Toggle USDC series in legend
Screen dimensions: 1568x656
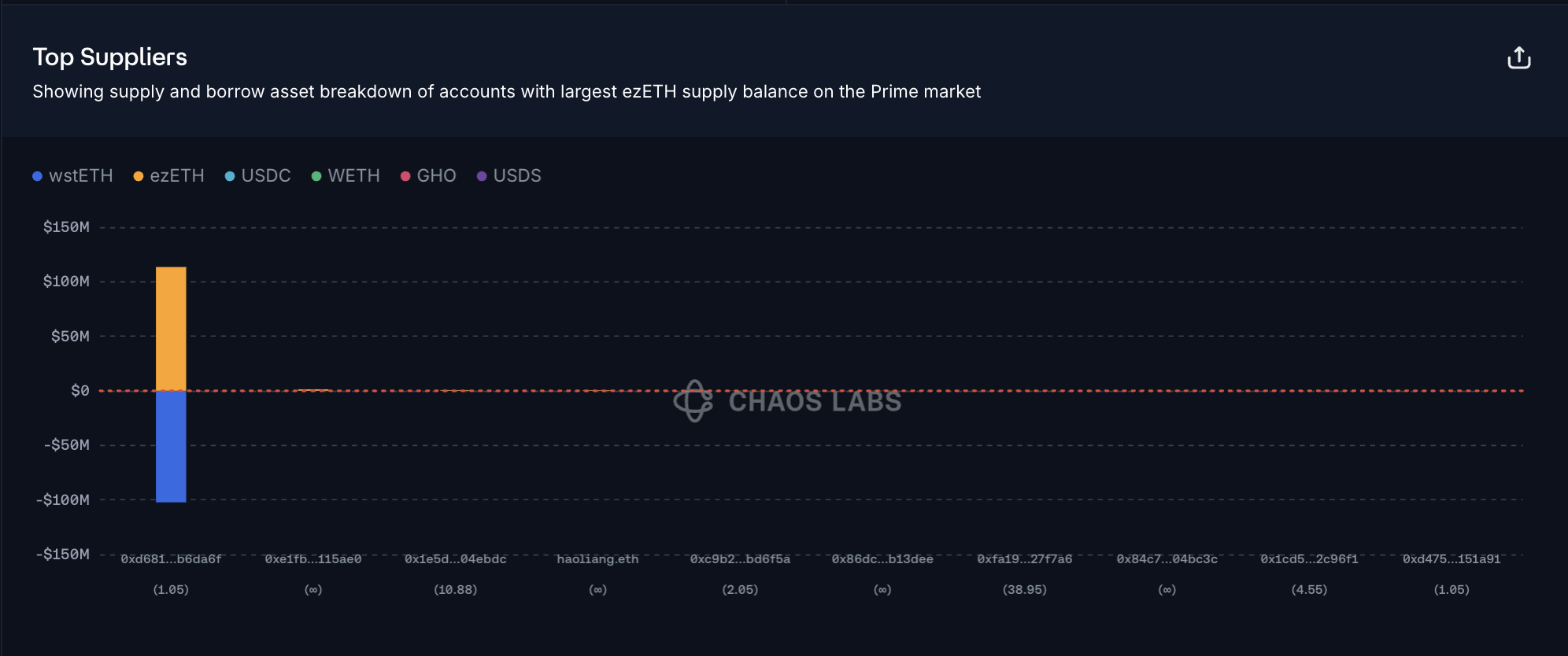coord(258,175)
